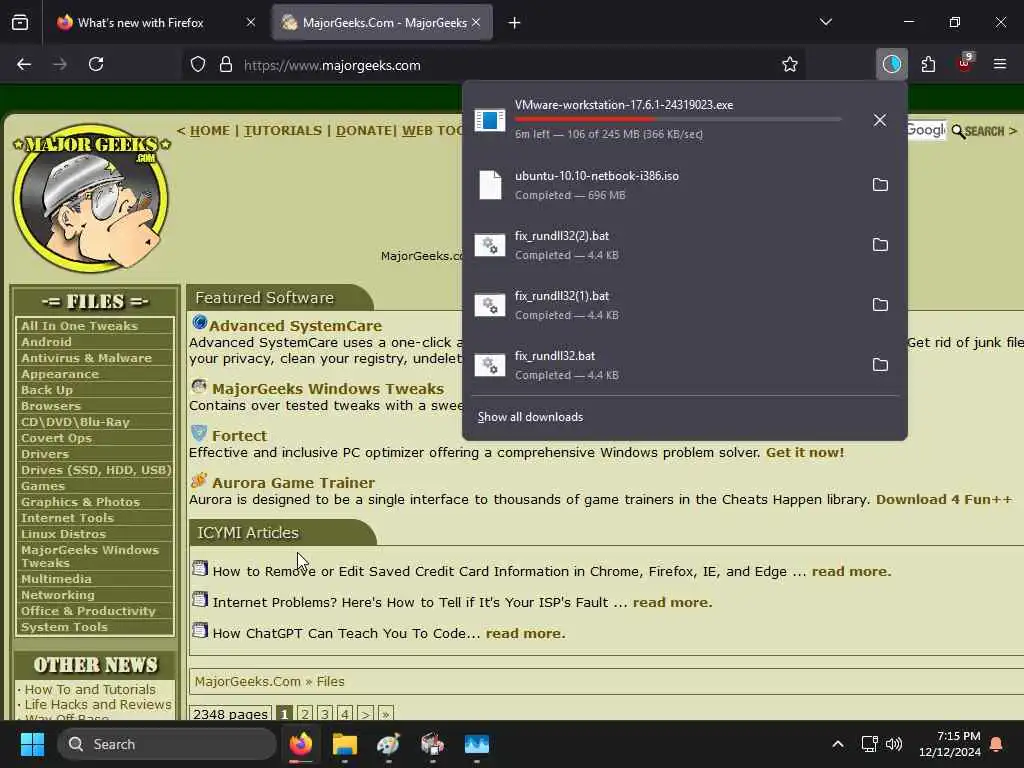Close the MajorGeeks.Com tab

click(476, 22)
